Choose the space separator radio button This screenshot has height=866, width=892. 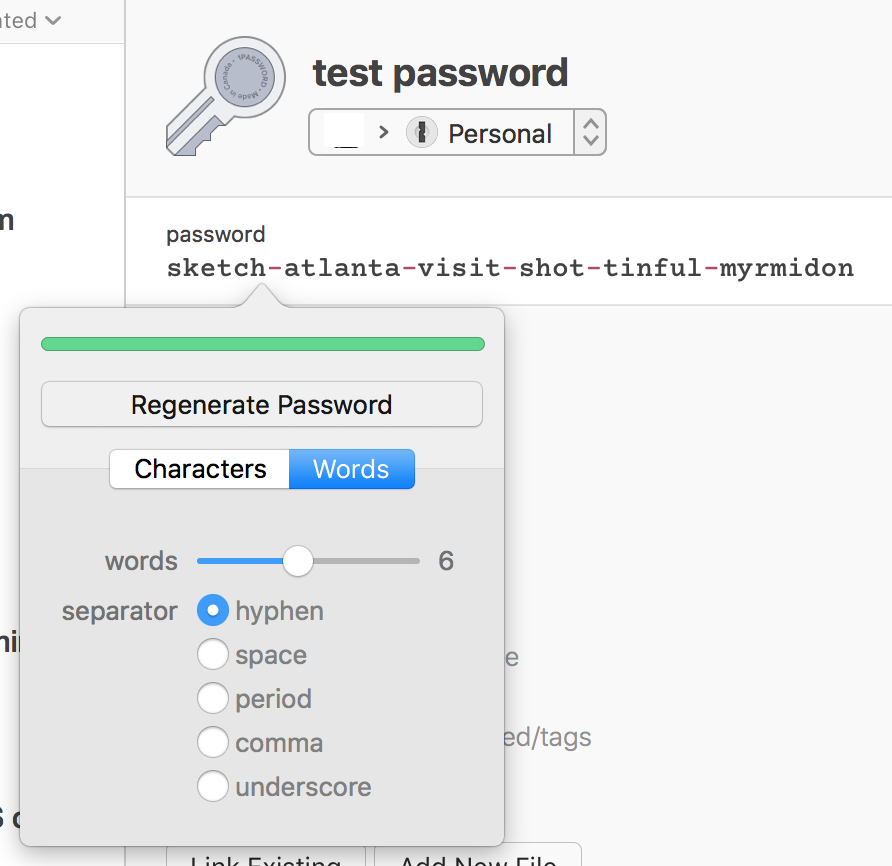(213, 655)
